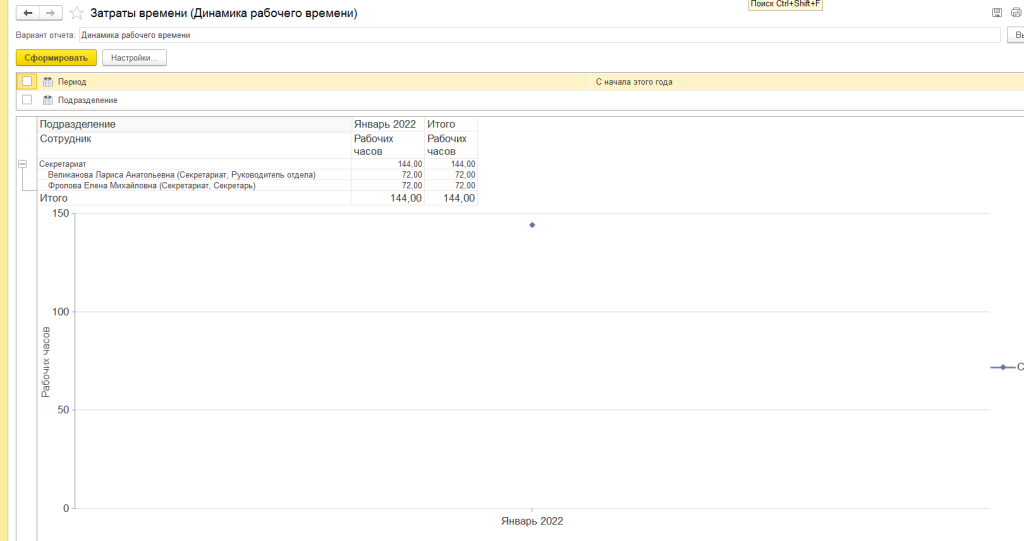Viewport: 1024px width, 541px height.
Task: Click the Январь 2022 column header
Action: point(385,124)
